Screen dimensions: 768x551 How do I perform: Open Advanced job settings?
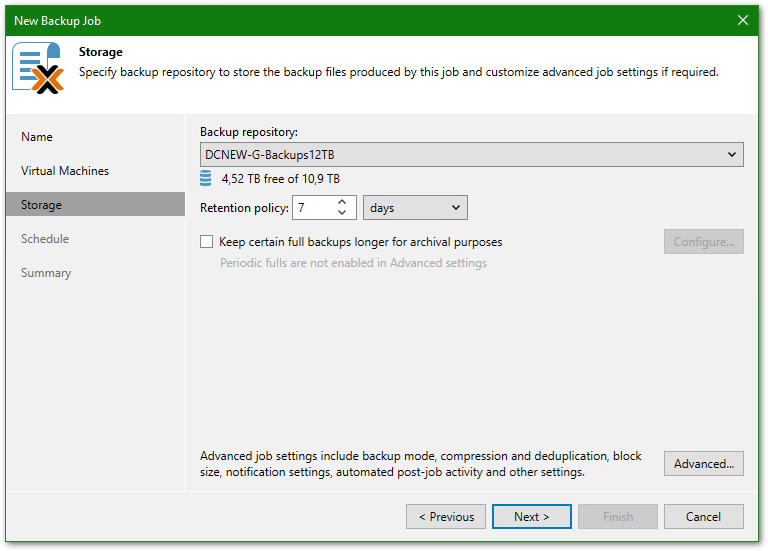[x=703, y=464]
